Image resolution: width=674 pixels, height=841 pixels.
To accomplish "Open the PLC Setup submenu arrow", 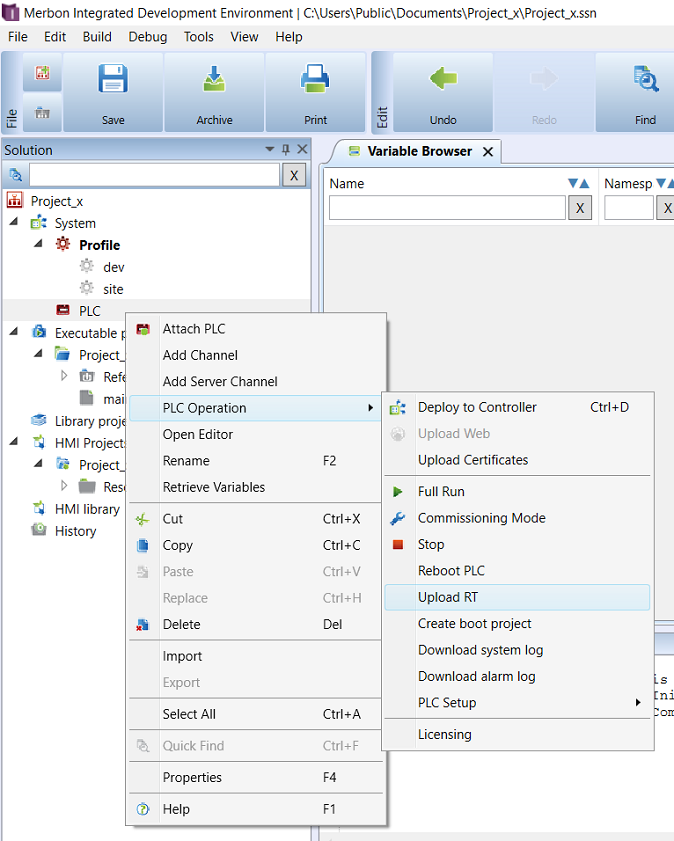I will click(638, 703).
